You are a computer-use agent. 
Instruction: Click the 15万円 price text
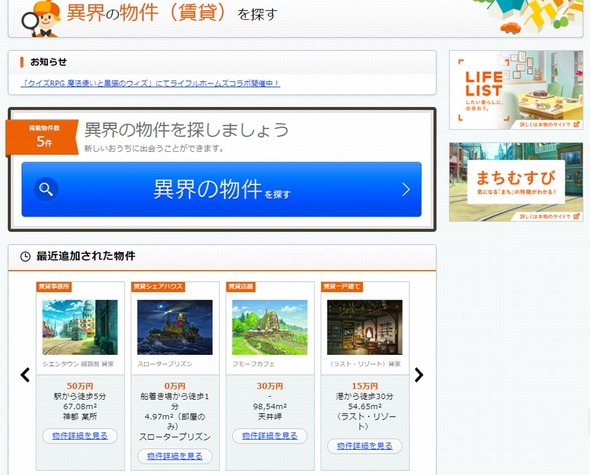point(365,386)
